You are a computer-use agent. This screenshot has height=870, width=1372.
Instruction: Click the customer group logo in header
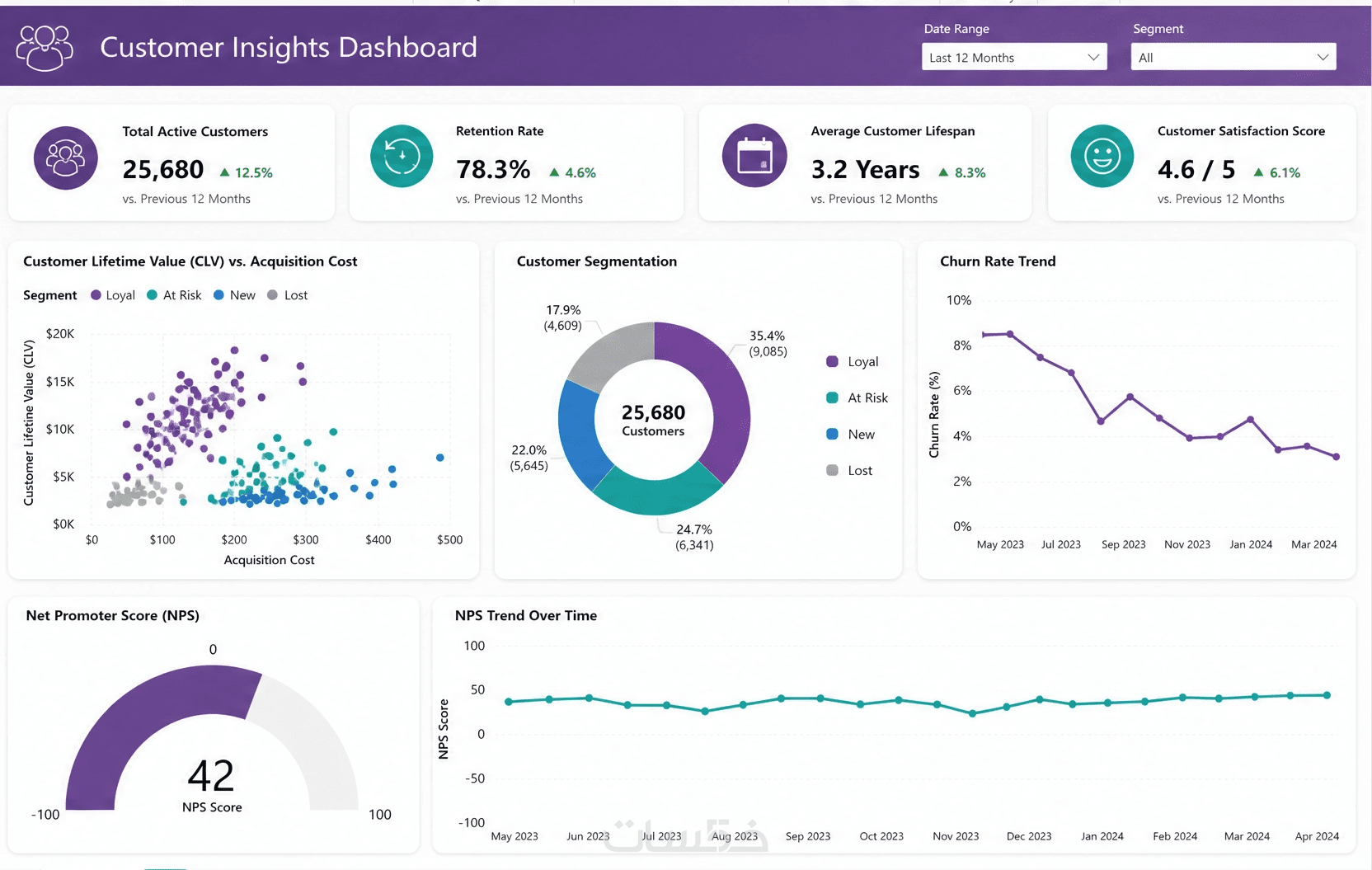tap(45, 48)
